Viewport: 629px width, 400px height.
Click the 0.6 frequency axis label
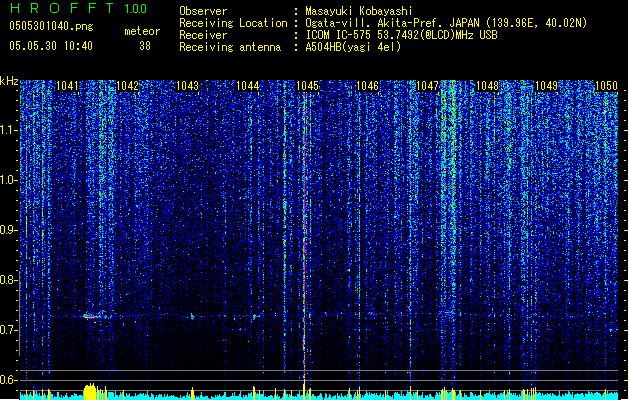point(9,380)
